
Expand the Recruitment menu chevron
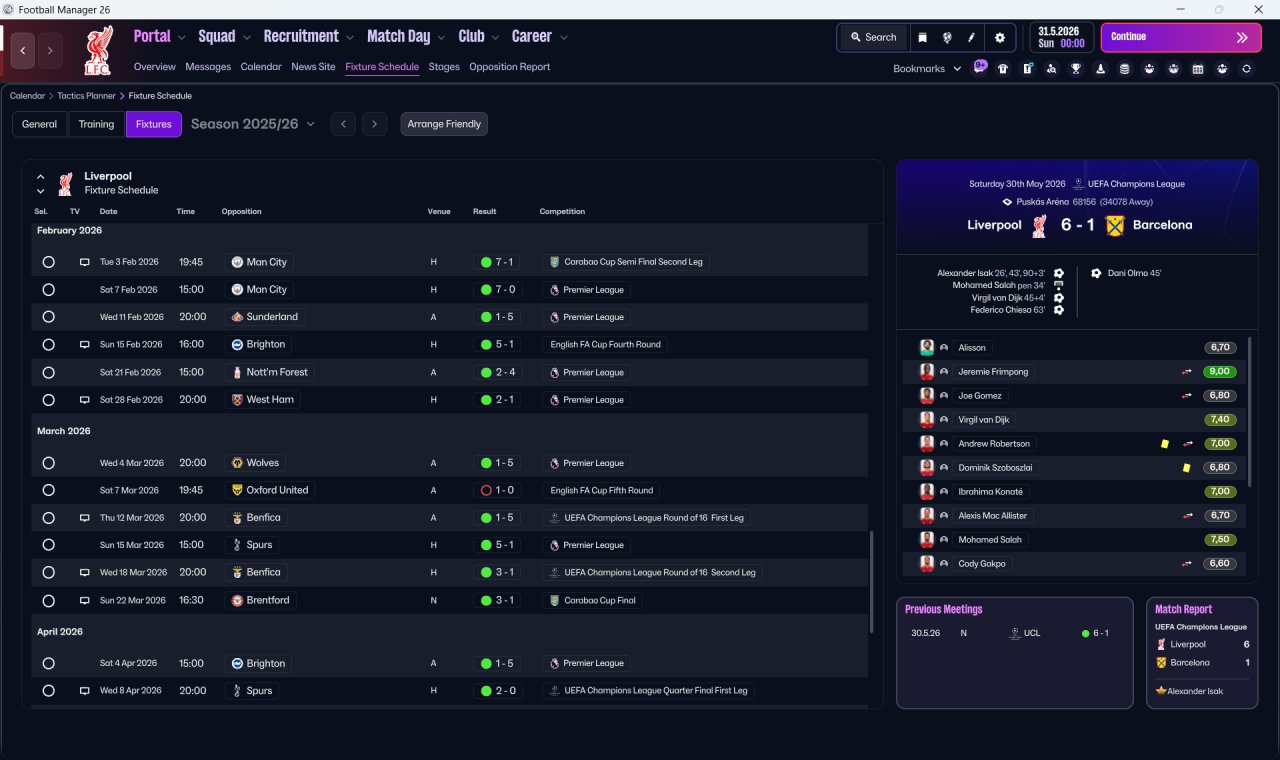pos(350,37)
